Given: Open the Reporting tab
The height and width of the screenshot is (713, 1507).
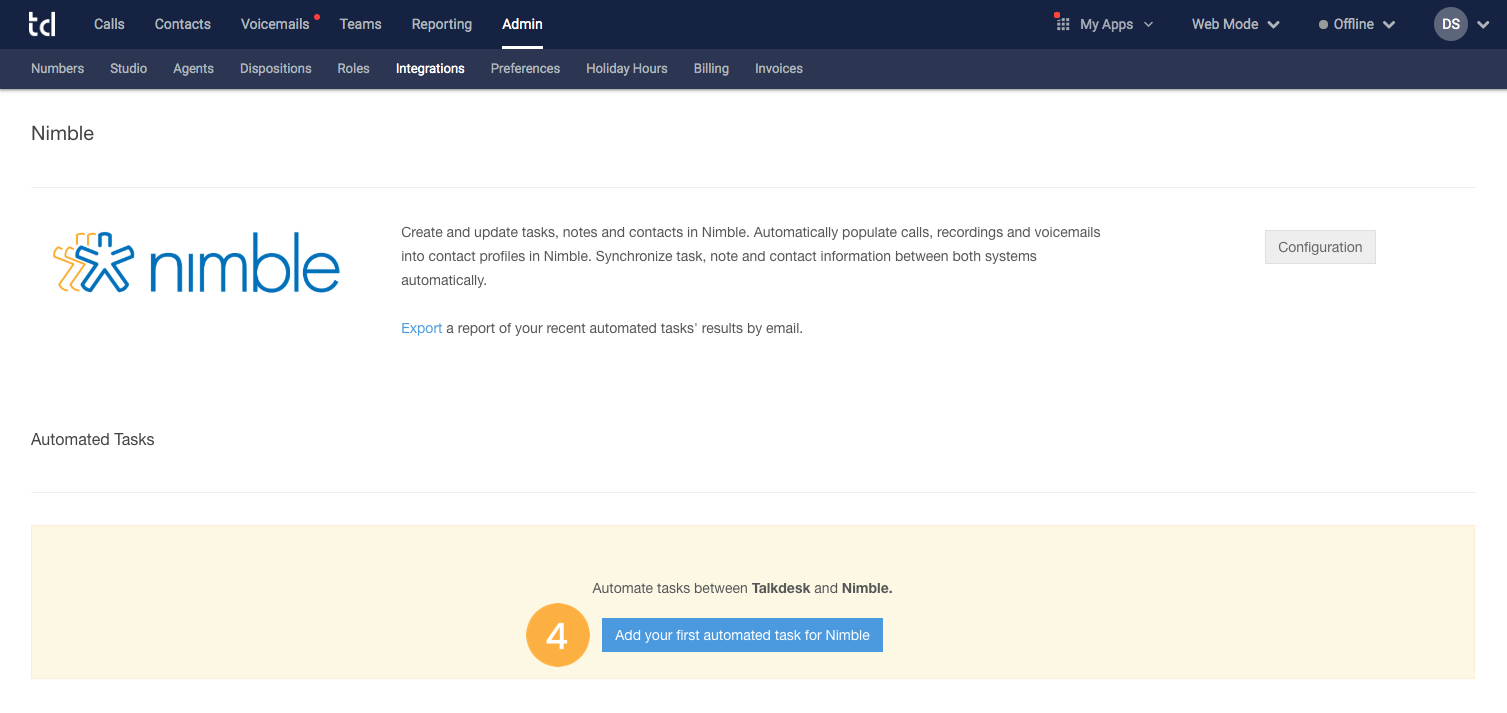Looking at the screenshot, I should click(442, 24).
